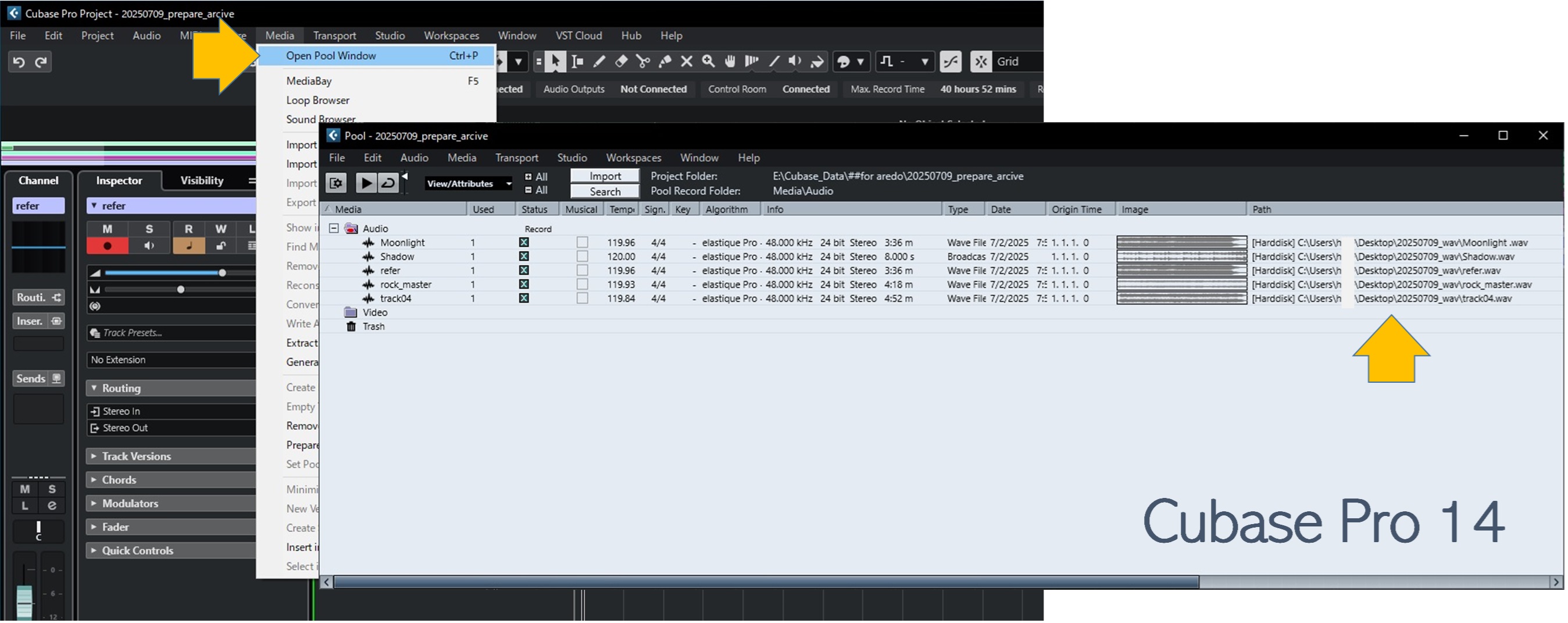Select the Erase tool
The height and width of the screenshot is (623, 1568).
(621, 62)
